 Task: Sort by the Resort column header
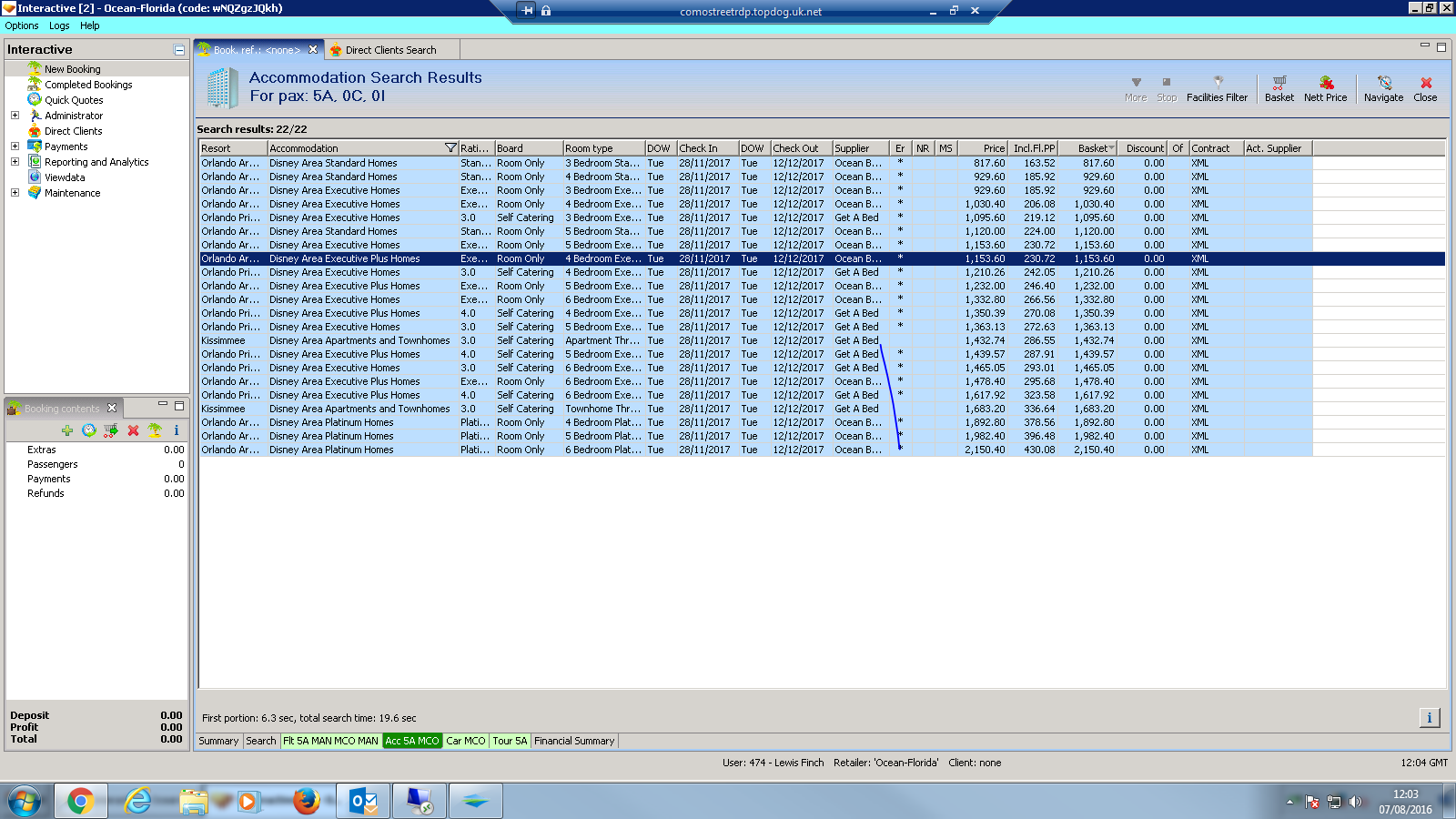pyautogui.click(x=233, y=148)
